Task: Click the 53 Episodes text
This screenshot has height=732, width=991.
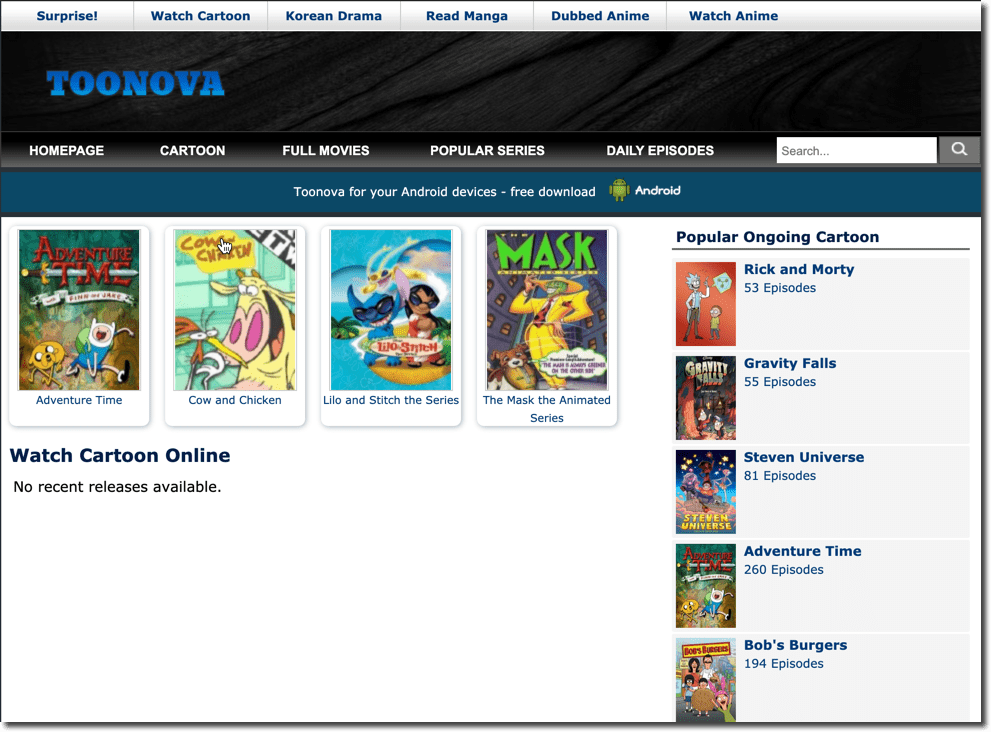Action: pos(780,288)
